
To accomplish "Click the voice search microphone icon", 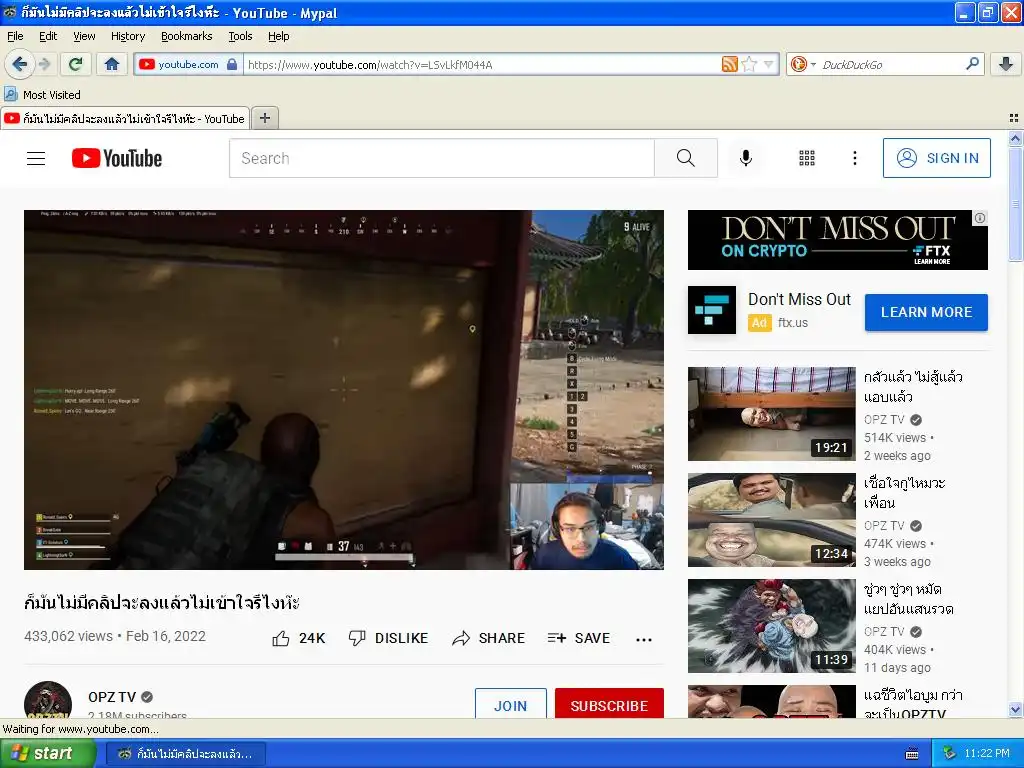I will [746, 158].
